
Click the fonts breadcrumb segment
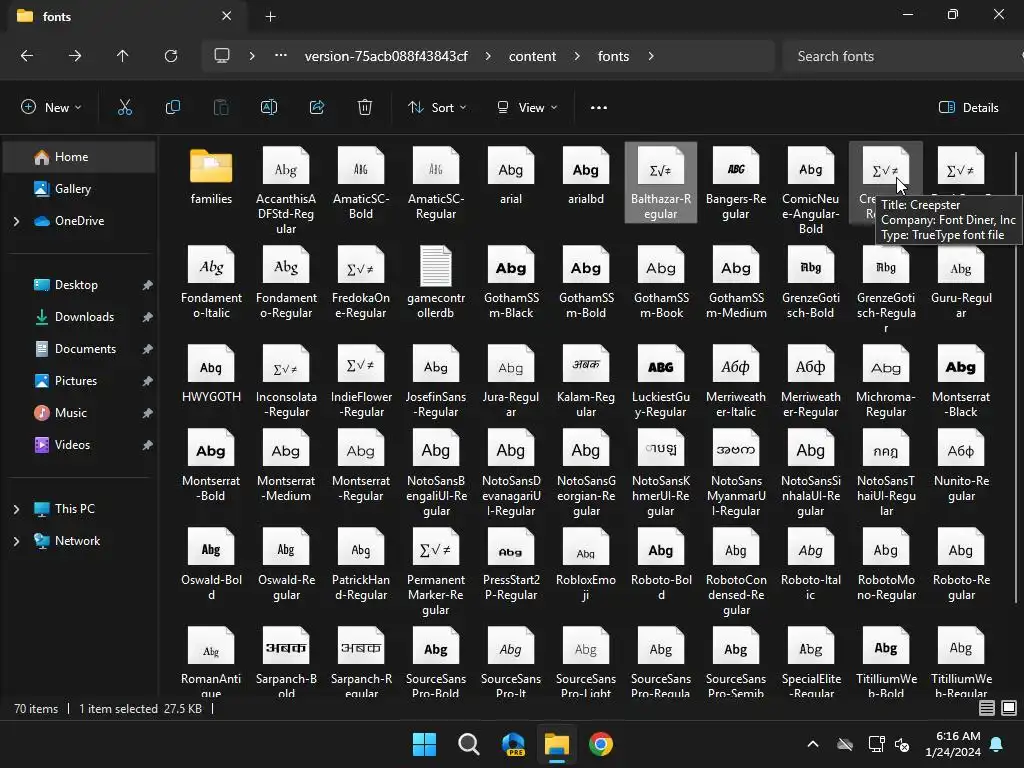click(613, 56)
